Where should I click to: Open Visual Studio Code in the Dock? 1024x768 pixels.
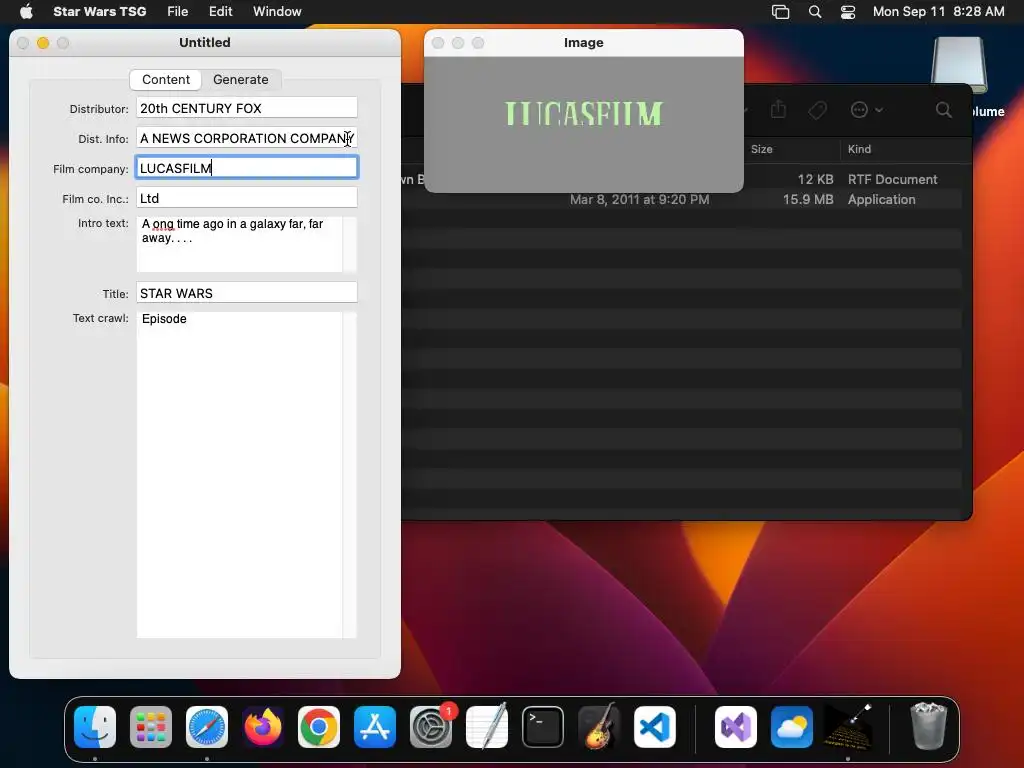tap(655, 727)
